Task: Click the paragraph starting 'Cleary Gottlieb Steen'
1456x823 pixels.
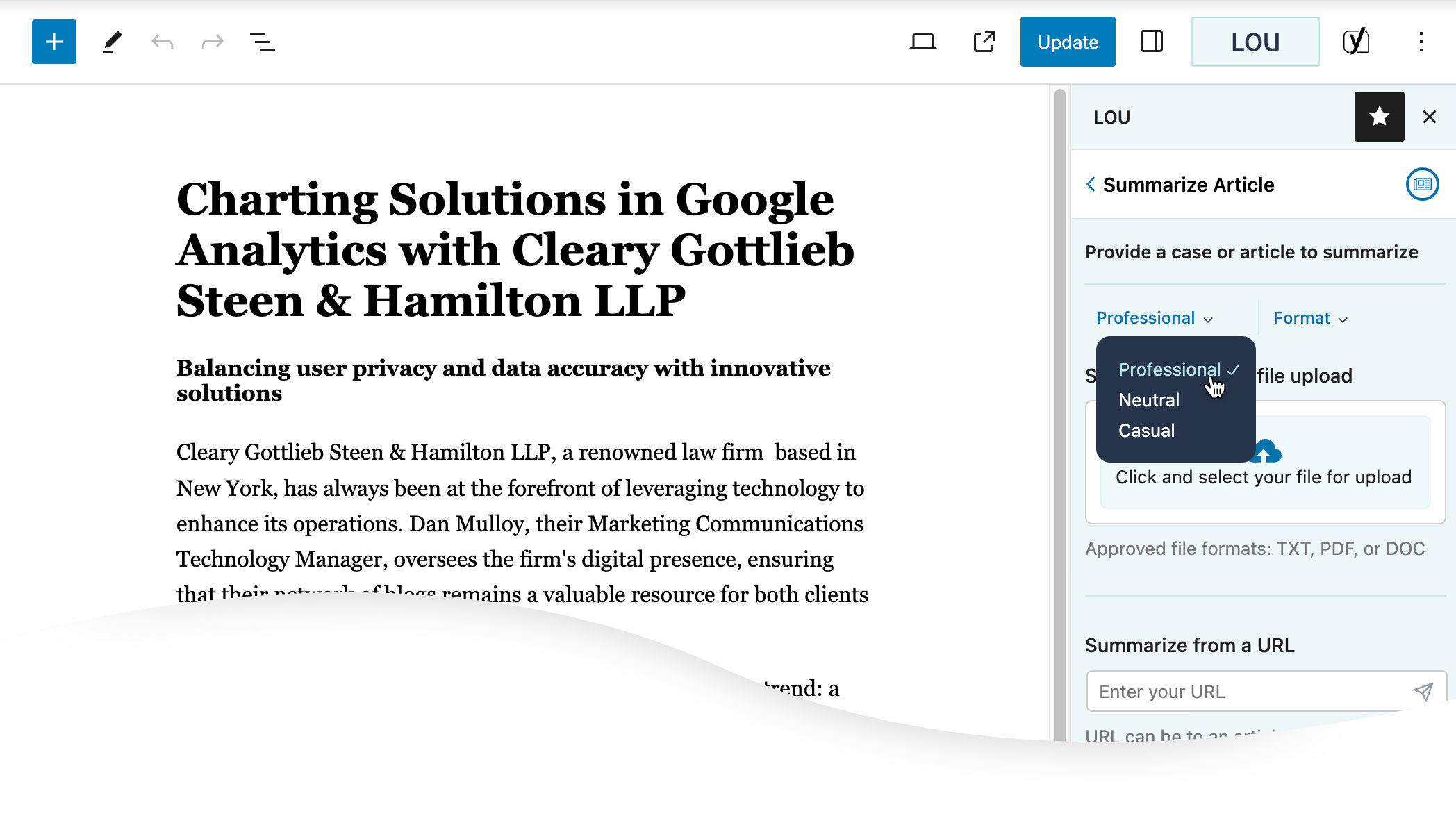Action: click(x=522, y=523)
